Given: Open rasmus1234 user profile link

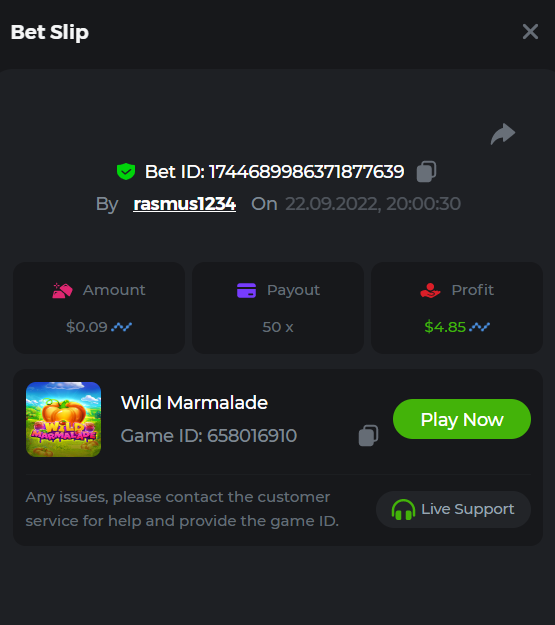Looking at the screenshot, I should 185,204.
